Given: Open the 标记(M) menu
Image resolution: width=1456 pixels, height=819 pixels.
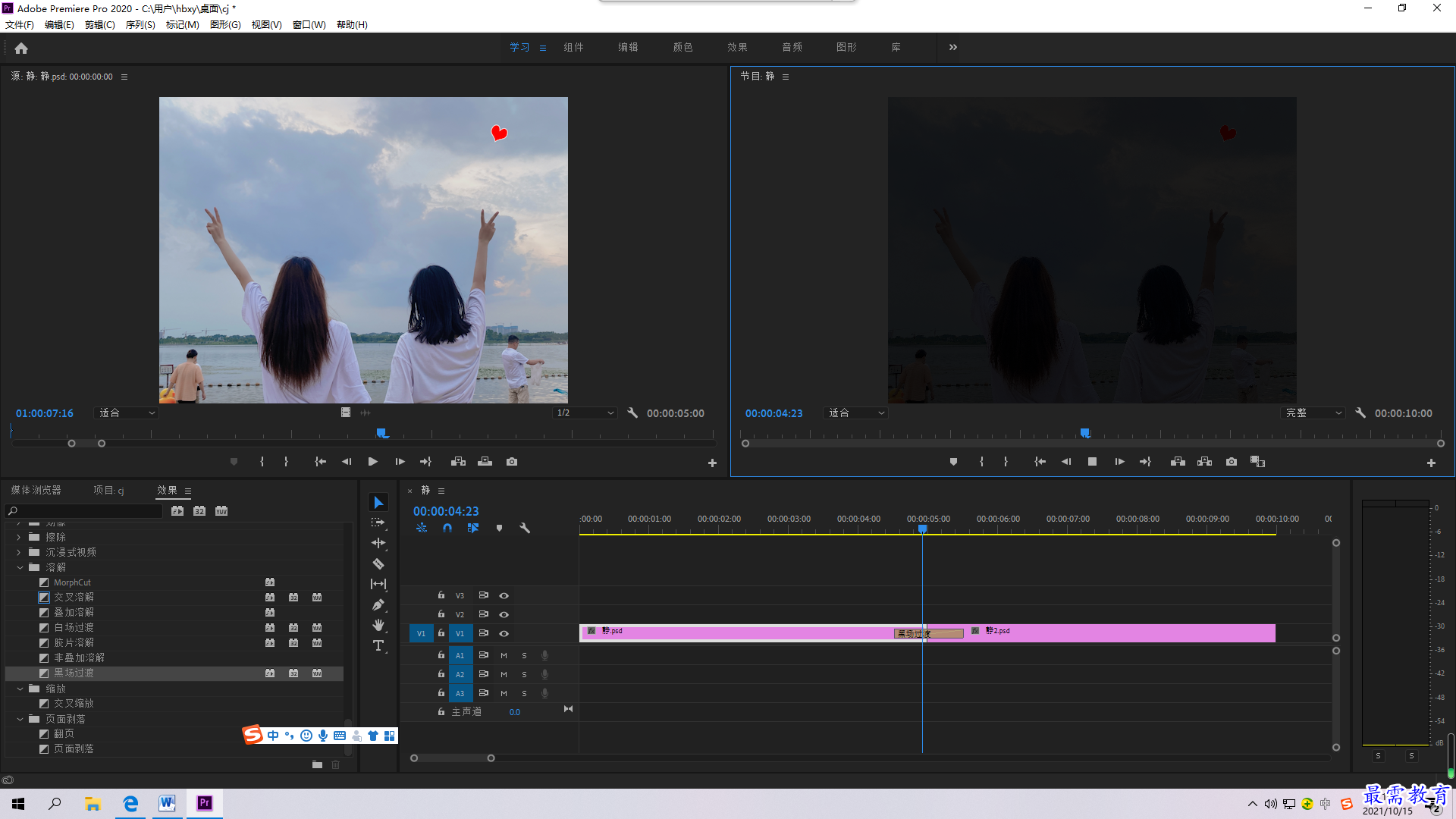Looking at the screenshot, I should (x=183, y=25).
